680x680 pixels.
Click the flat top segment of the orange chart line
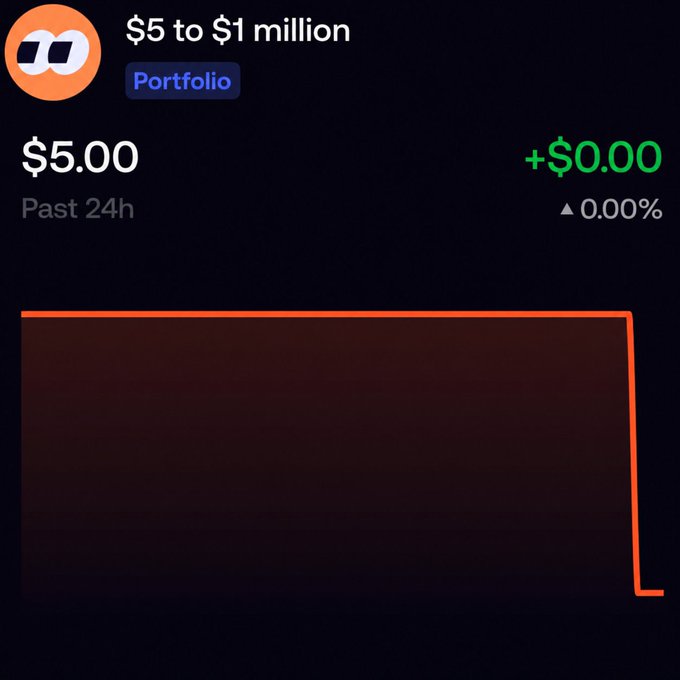point(325,314)
